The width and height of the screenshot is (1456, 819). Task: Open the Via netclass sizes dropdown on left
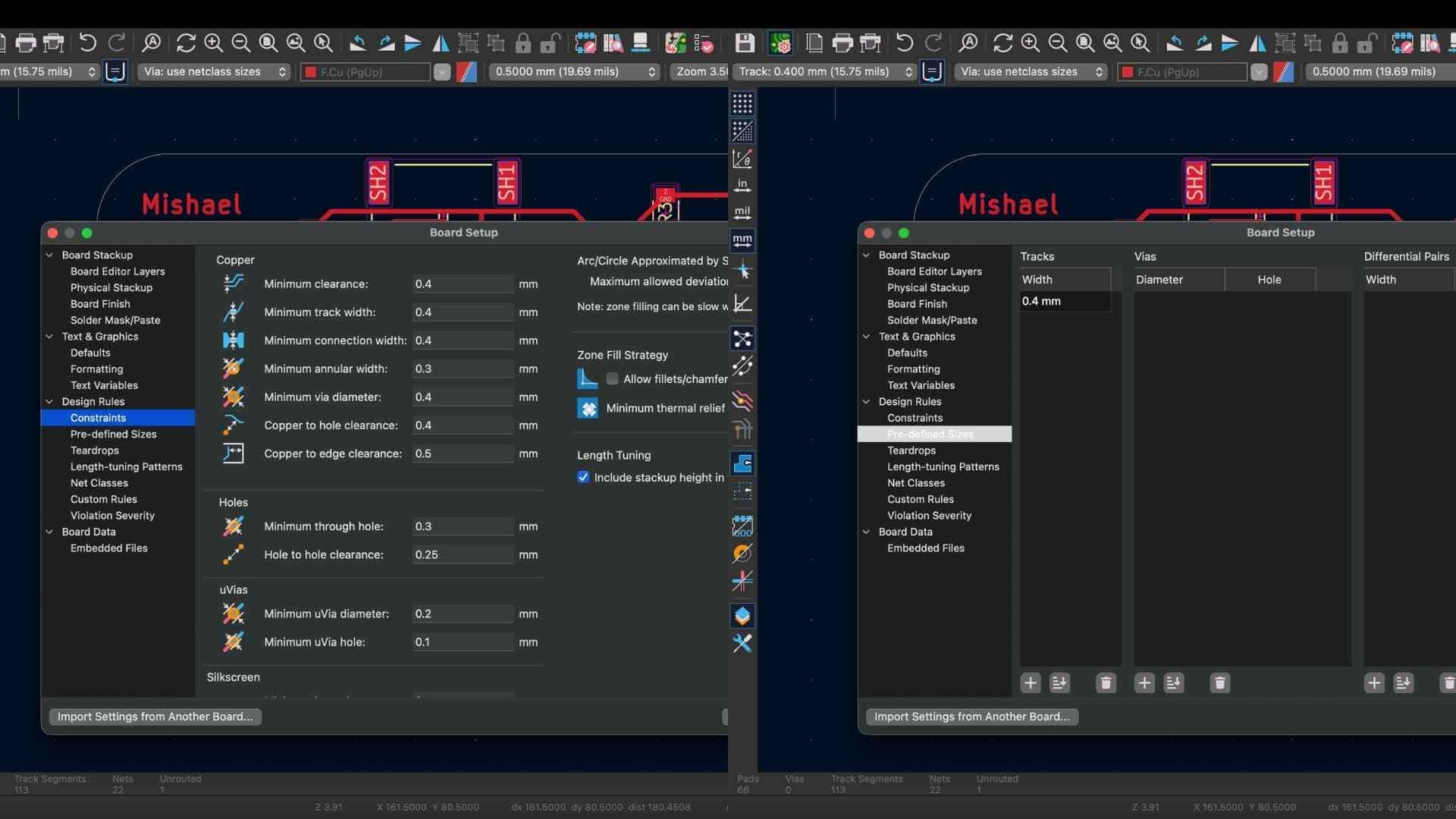pos(215,72)
